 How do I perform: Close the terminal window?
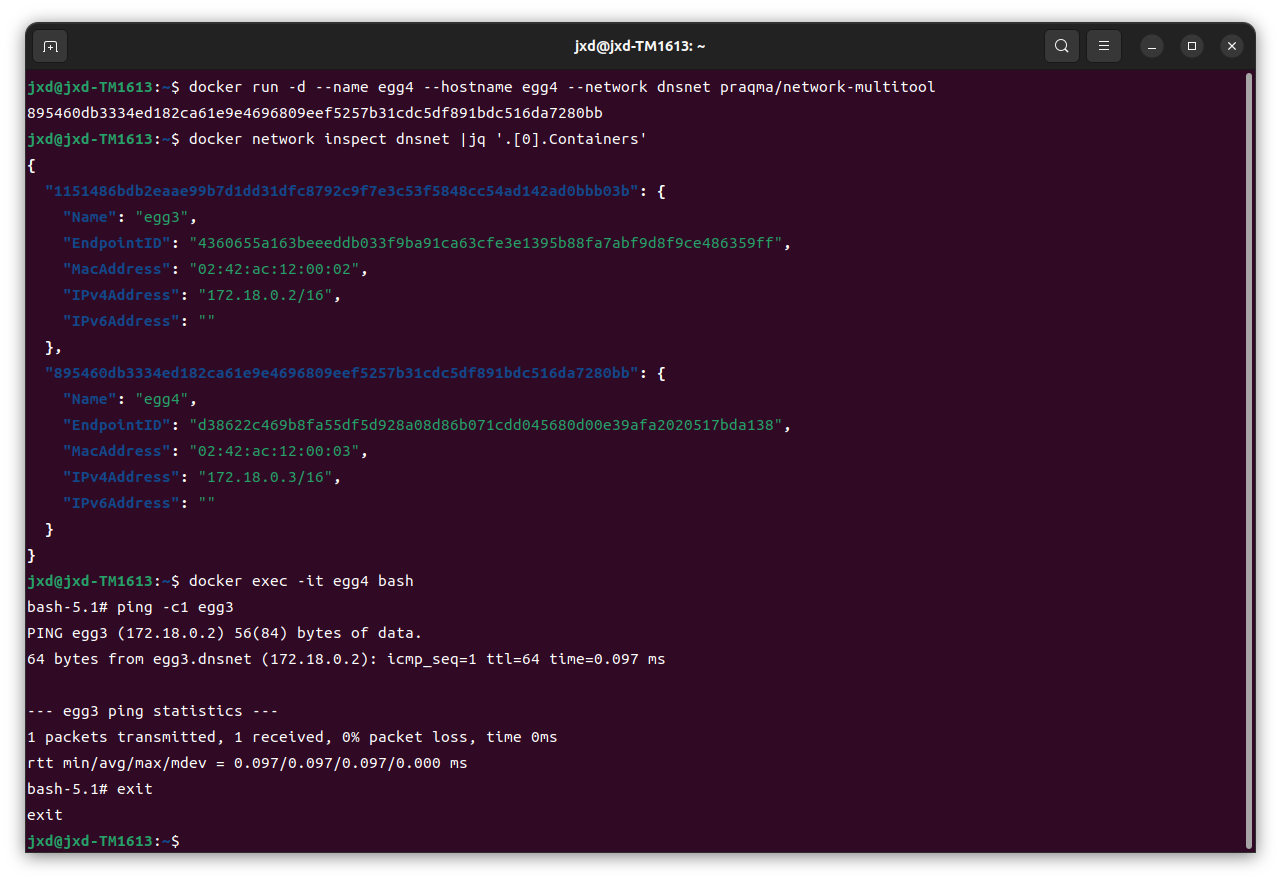pyautogui.click(x=1232, y=46)
